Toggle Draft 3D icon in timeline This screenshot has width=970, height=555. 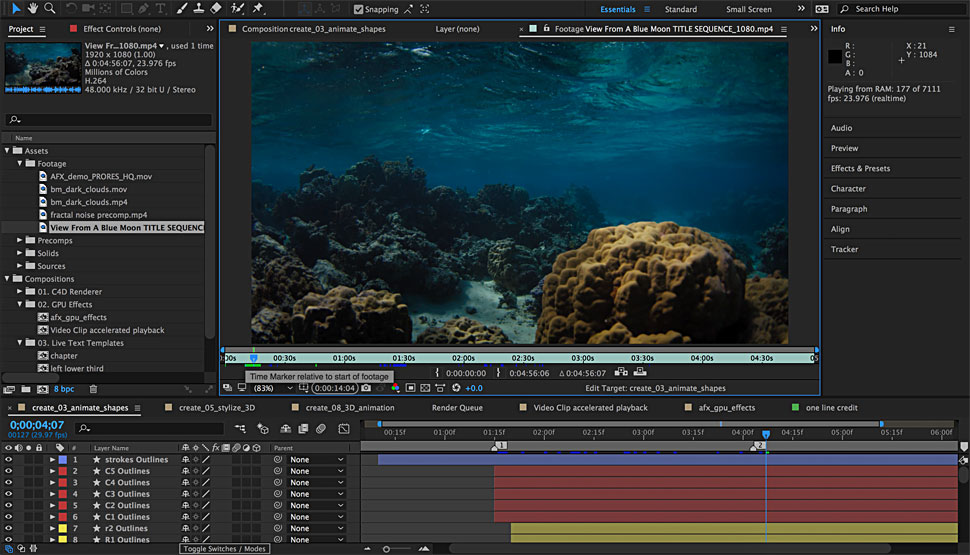tap(263, 428)
